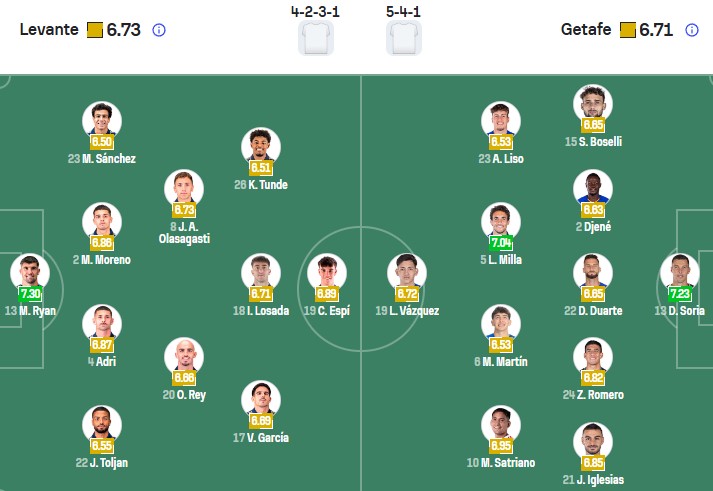
Task: Open goalkeeper D. Soria's player photo
Action: (679, 273)
